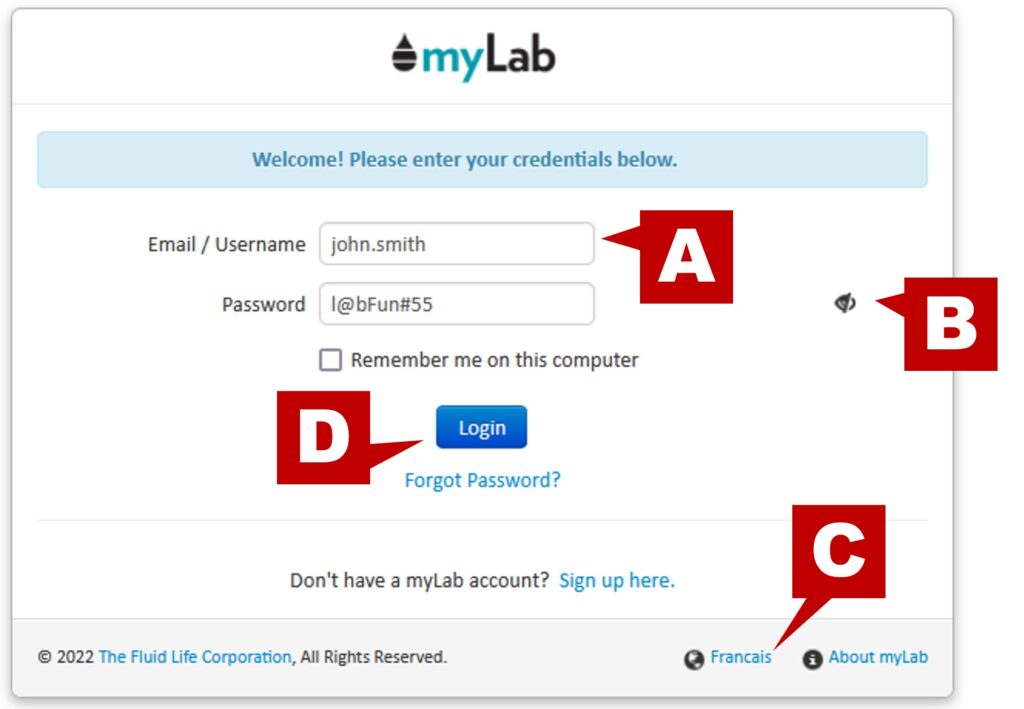Viewport: 1024px width, 709px height.
Task: Click the info icon beside About myLab
Action: pos(810,657)
